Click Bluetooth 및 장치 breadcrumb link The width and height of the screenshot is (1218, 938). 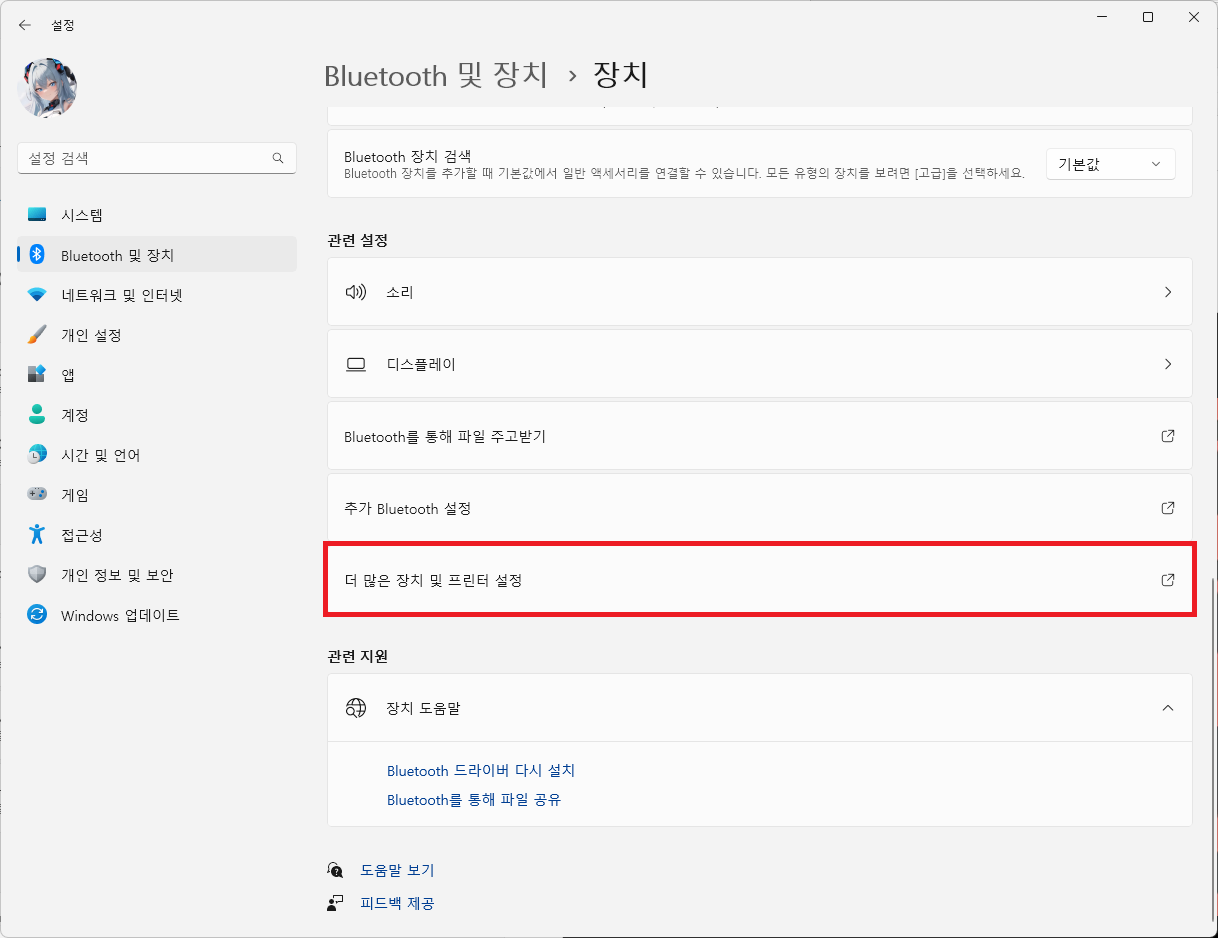[x=436, y=75]
